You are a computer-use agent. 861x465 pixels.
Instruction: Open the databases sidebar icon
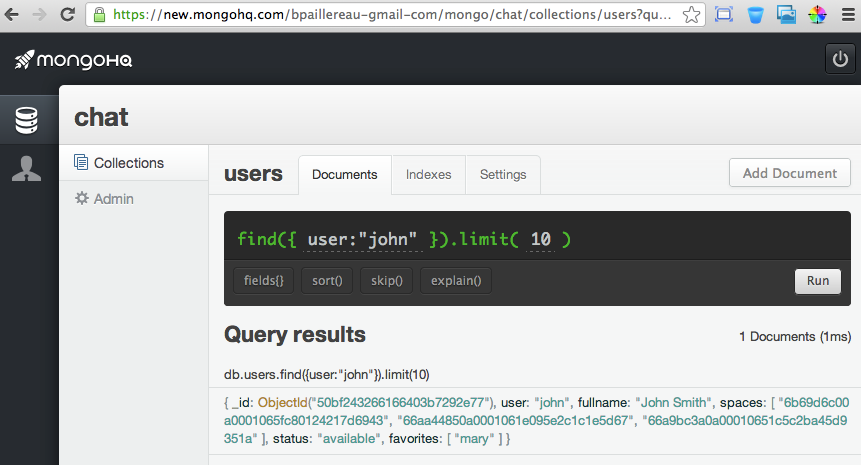(x=26, y=120)
